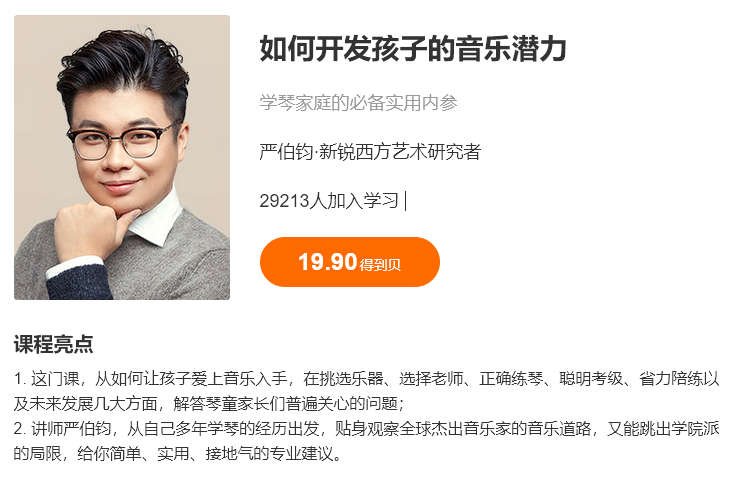This screenshot has height=478, width=745.
Task: Click the 得到贝 label in the price button
Action: [380, 265]
